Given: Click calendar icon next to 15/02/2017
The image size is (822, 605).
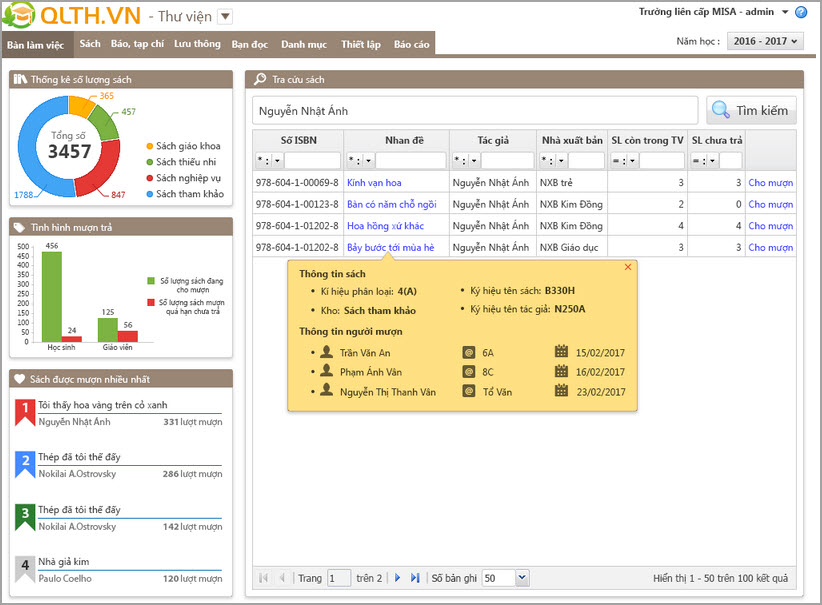Looking at the screenshot, I should (x=561, y=352).
